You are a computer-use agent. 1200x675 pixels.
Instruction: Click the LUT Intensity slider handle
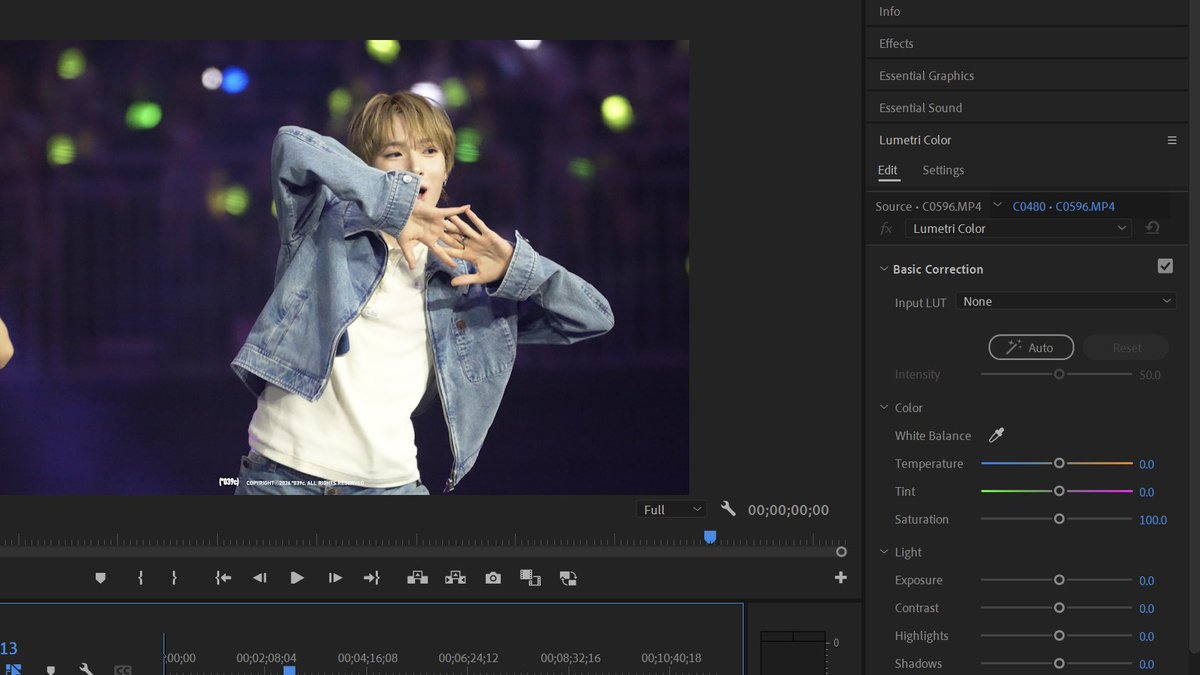tap(1058, 374)
